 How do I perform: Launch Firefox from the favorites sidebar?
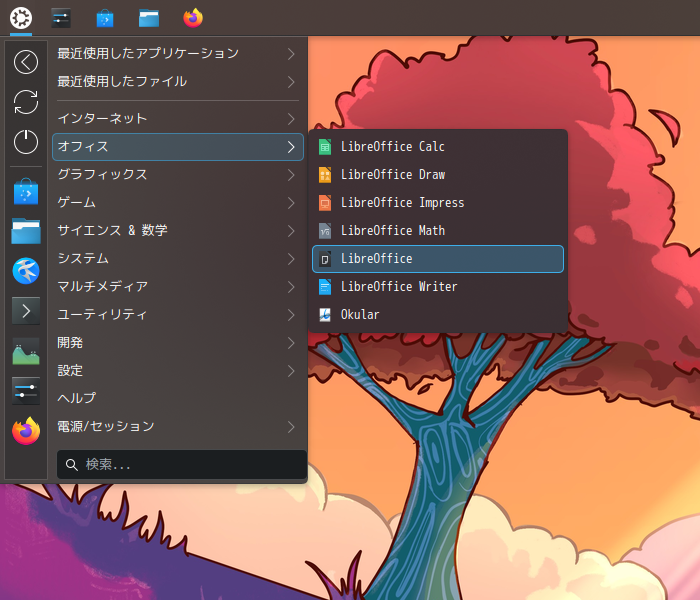tap(26, 431)
